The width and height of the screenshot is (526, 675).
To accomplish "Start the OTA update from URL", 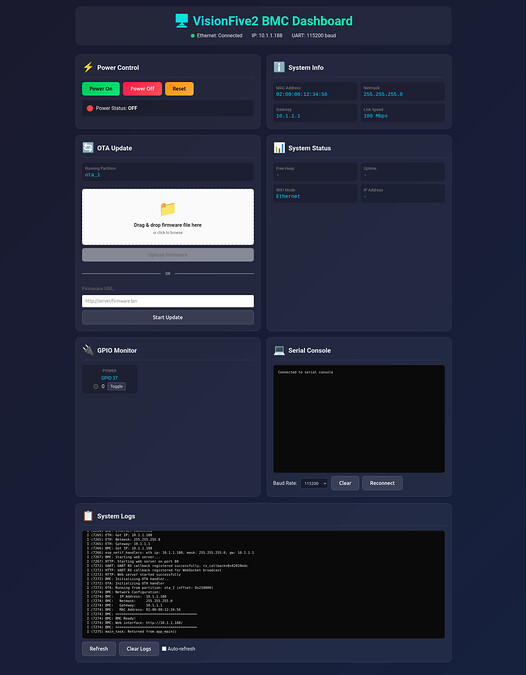I will [x=168, y=317].
